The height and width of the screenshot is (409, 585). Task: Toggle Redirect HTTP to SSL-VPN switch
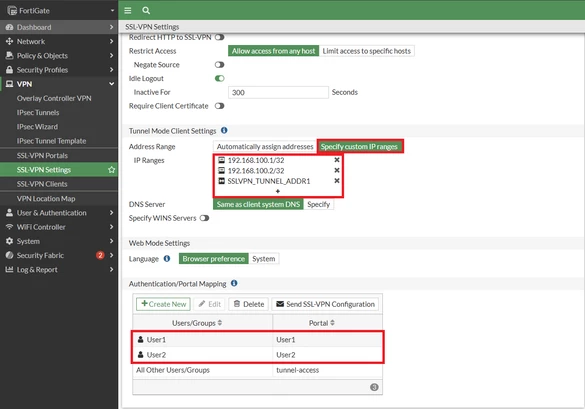pos(219,37)
